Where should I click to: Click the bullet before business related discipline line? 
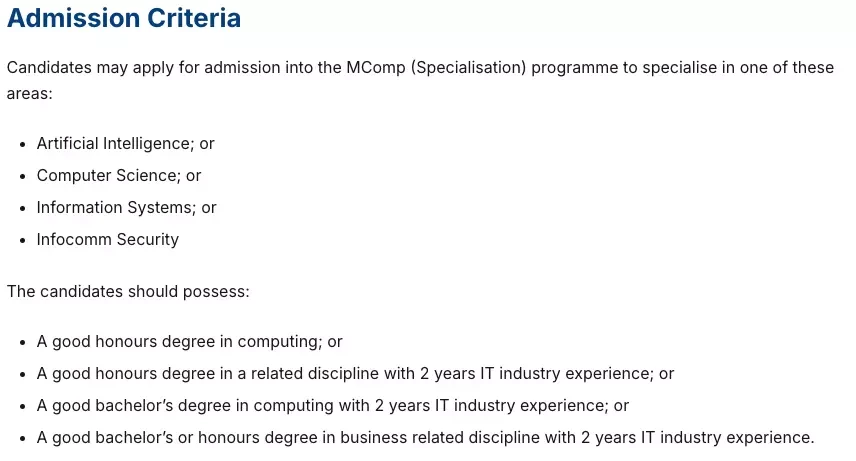pyautogui.click(x=22, y=439)
